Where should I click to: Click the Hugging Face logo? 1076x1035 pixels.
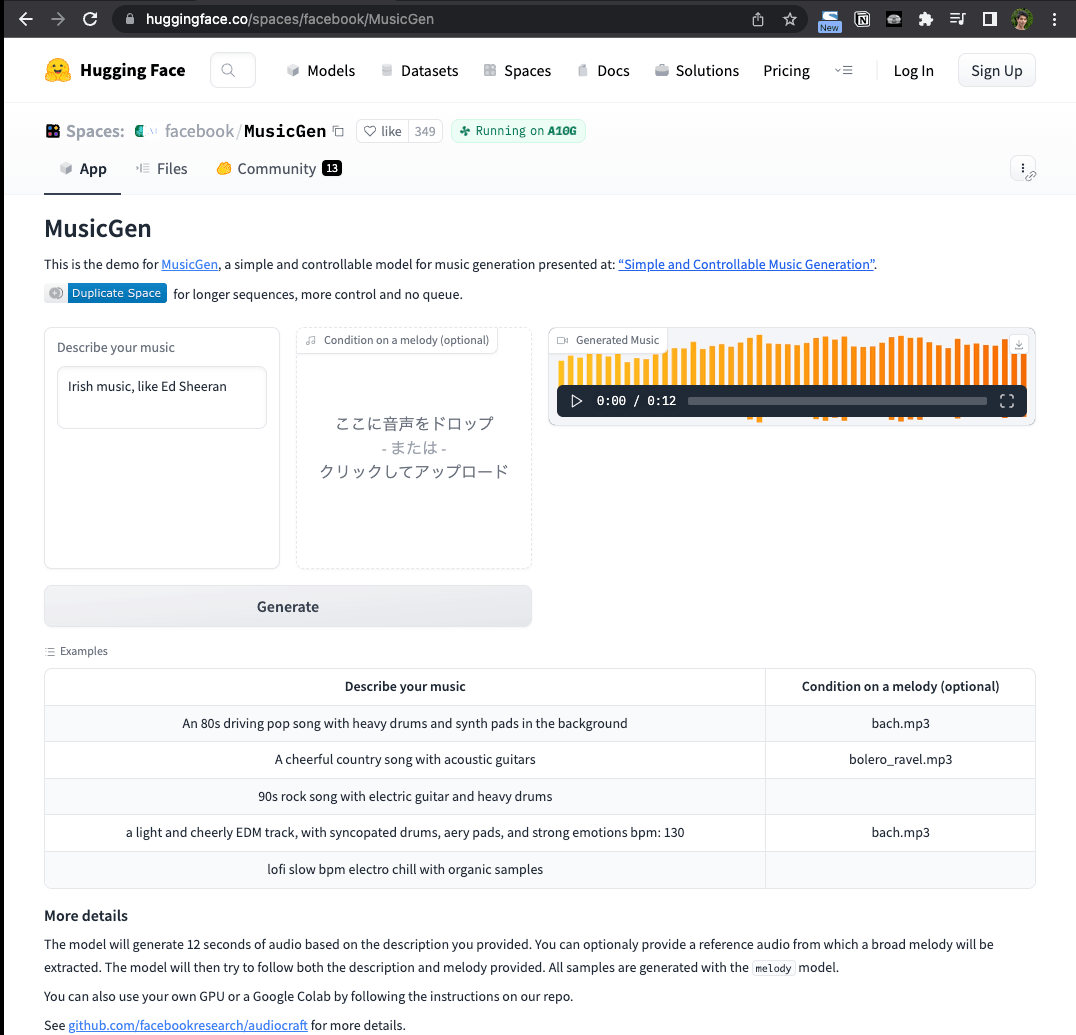[115, 70]
